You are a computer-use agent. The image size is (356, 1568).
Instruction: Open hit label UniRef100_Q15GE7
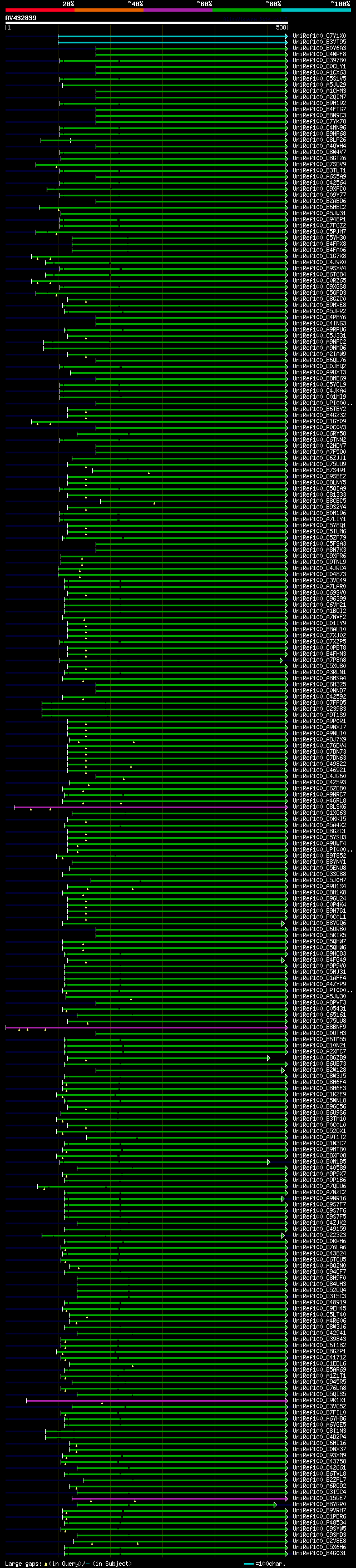pyautogui.click(x=319, y=1498)
